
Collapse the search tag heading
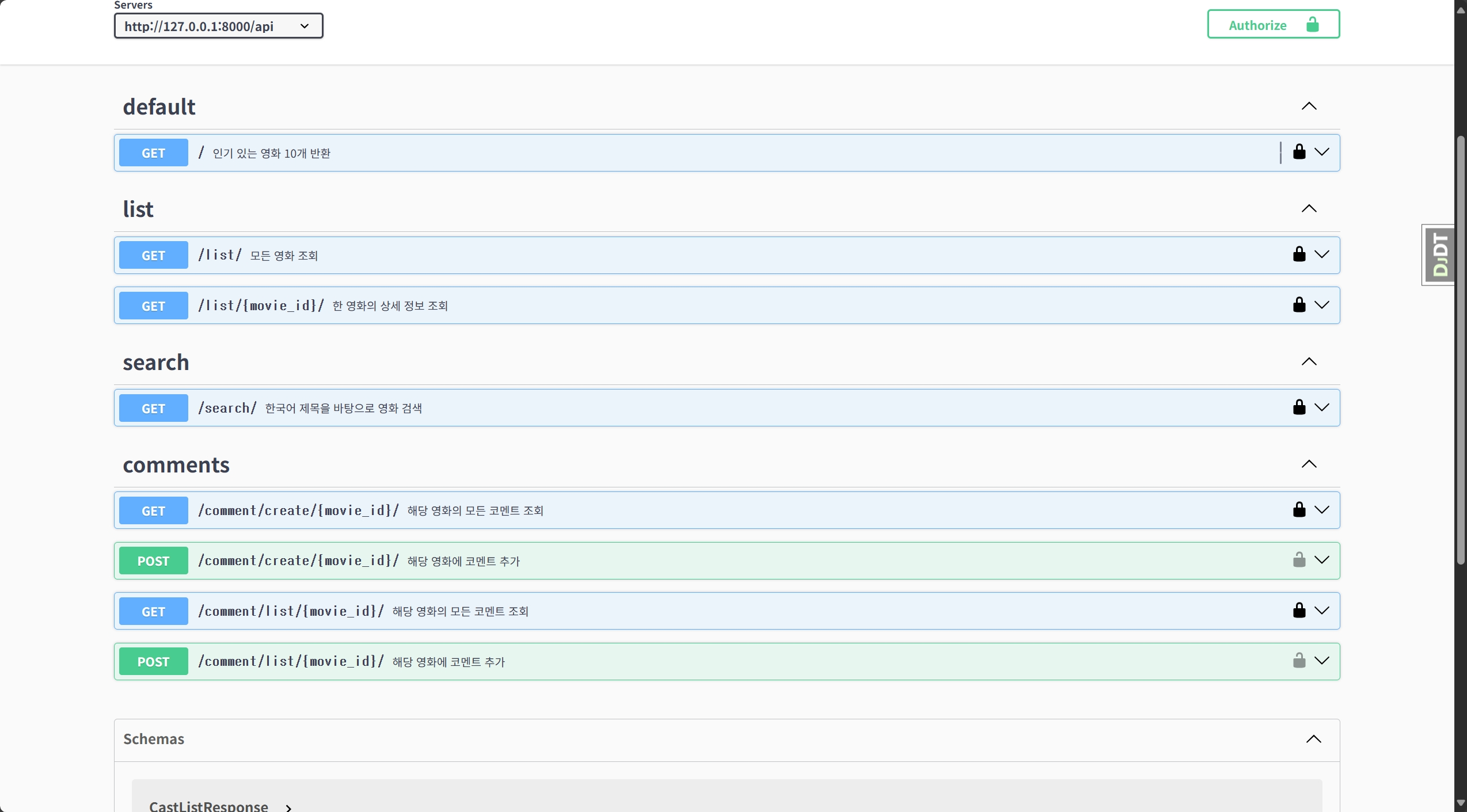click(1309, 362)
